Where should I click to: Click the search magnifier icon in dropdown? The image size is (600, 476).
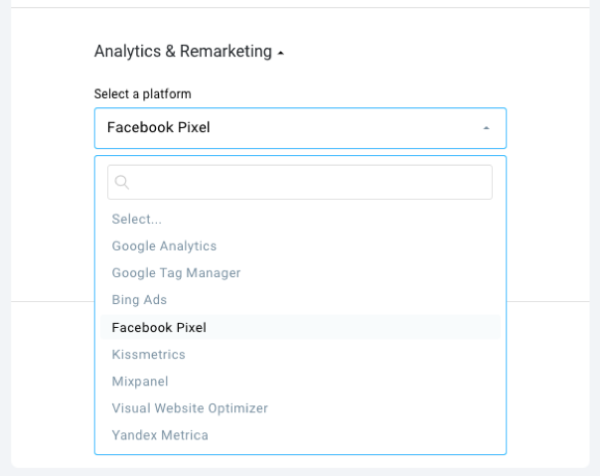123,182
